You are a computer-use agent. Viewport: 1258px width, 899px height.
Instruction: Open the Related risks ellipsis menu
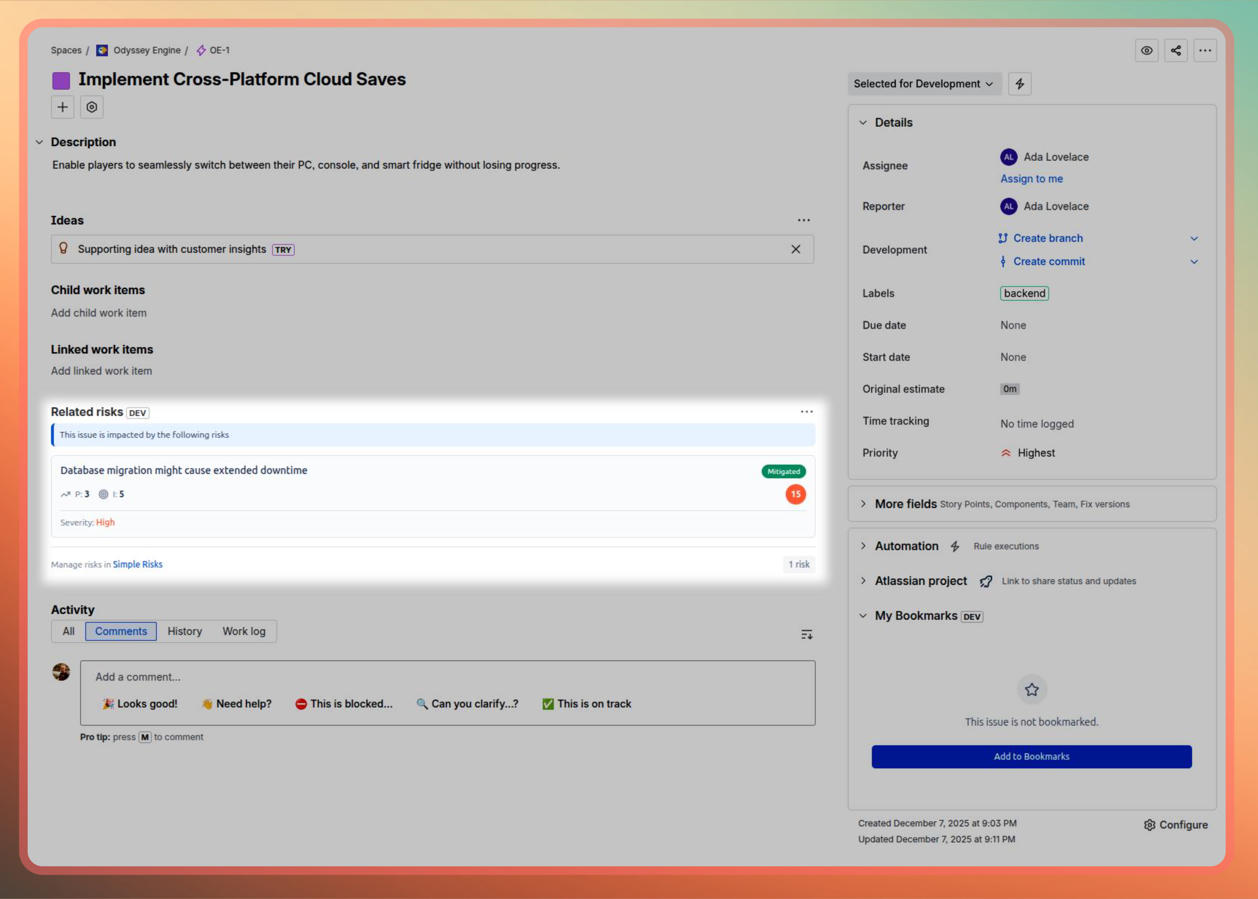(x=807, y=411)
